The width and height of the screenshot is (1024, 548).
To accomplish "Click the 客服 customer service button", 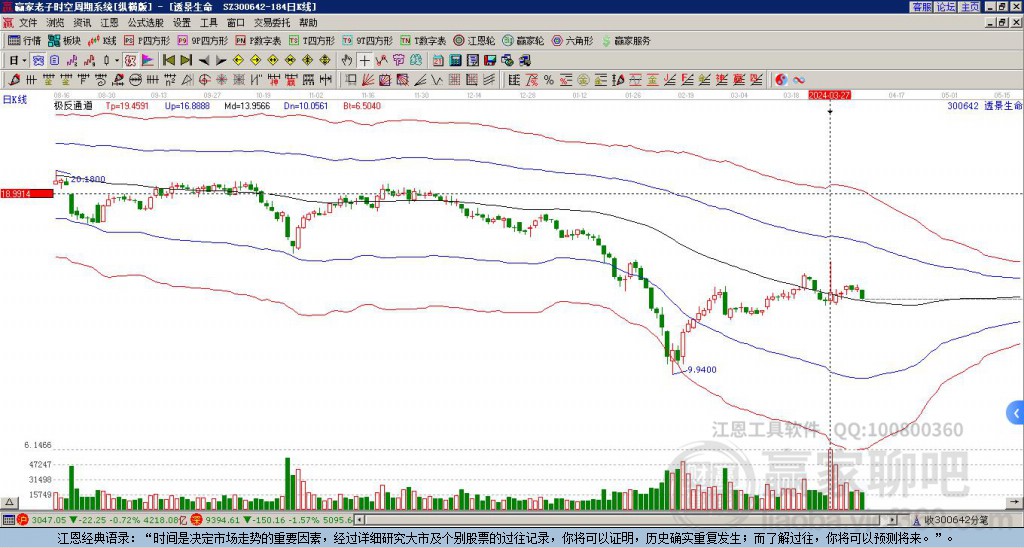I will coord(921,7).
